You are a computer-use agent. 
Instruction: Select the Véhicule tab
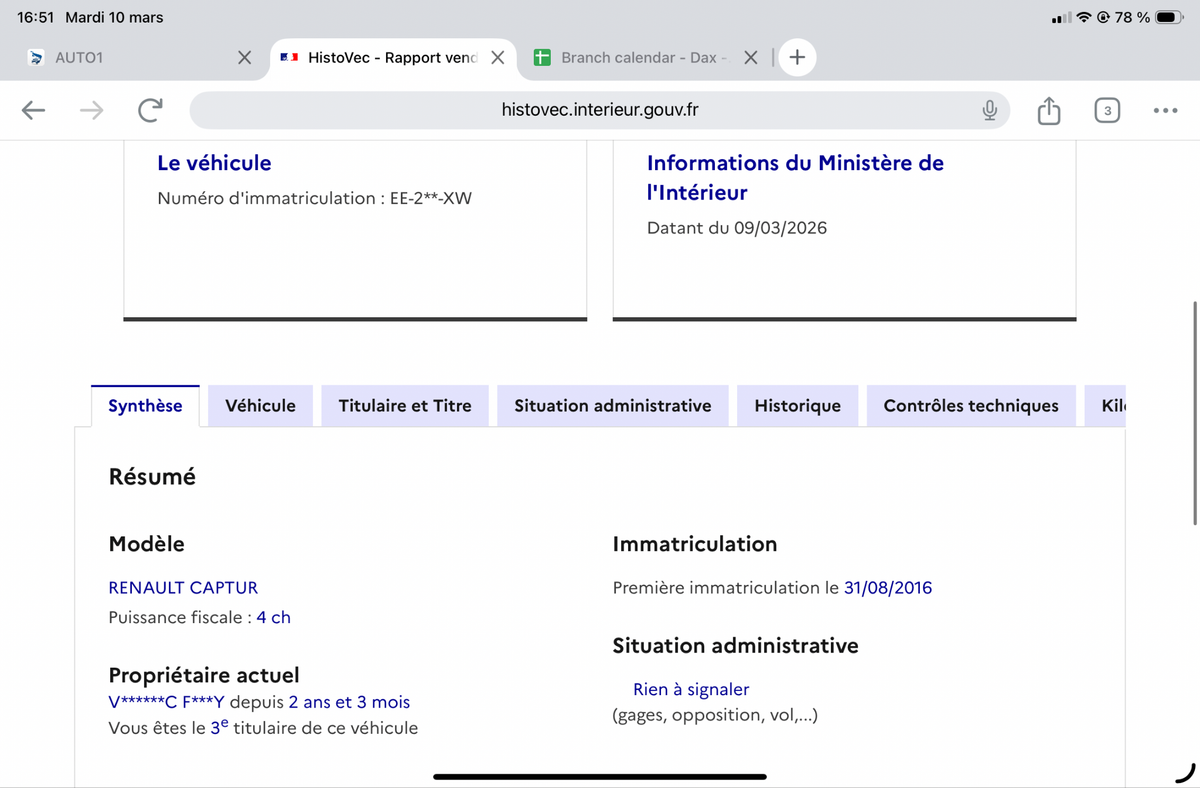(x=260, y=406)
